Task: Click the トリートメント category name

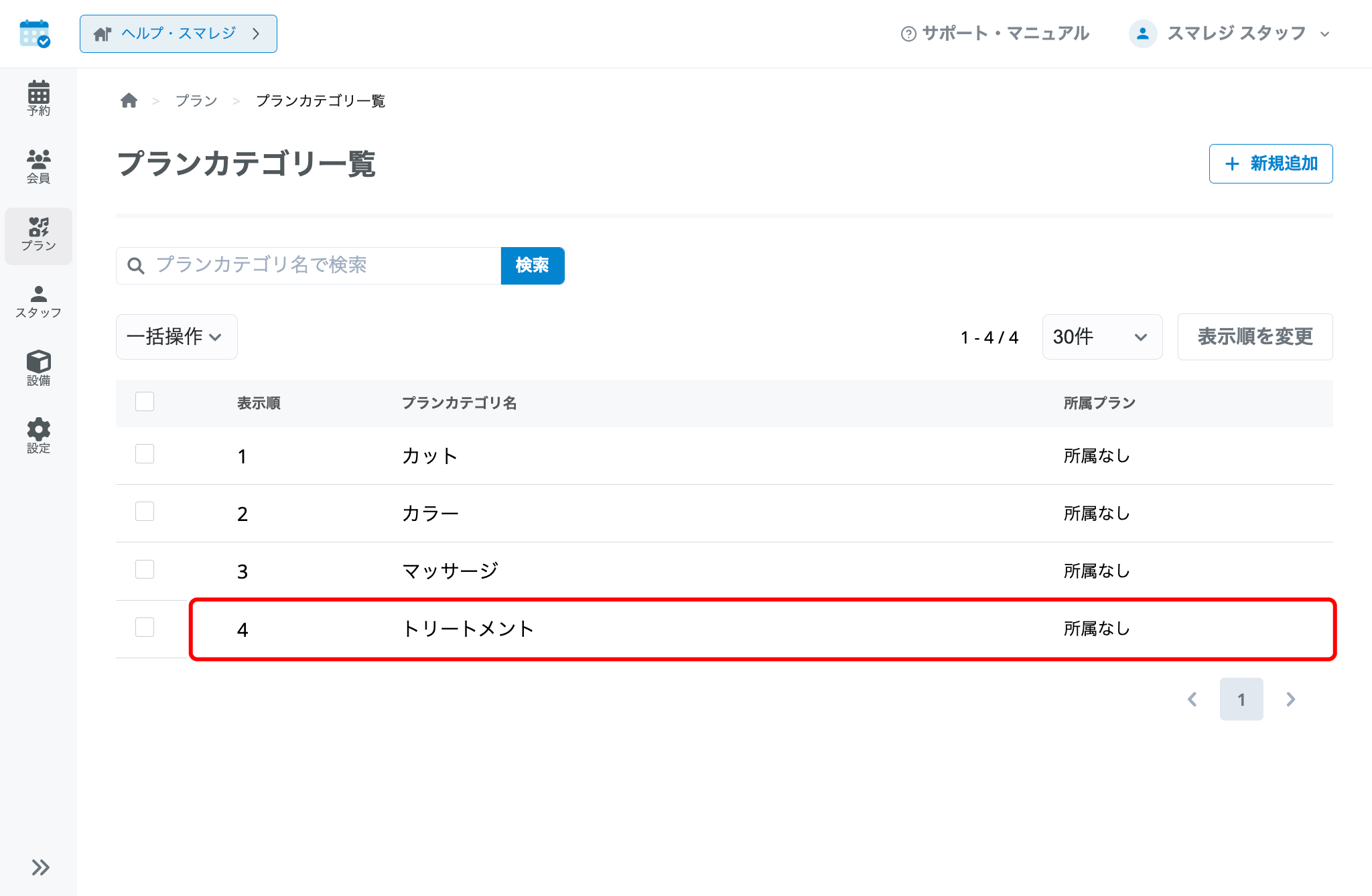Action: [468, 629]
